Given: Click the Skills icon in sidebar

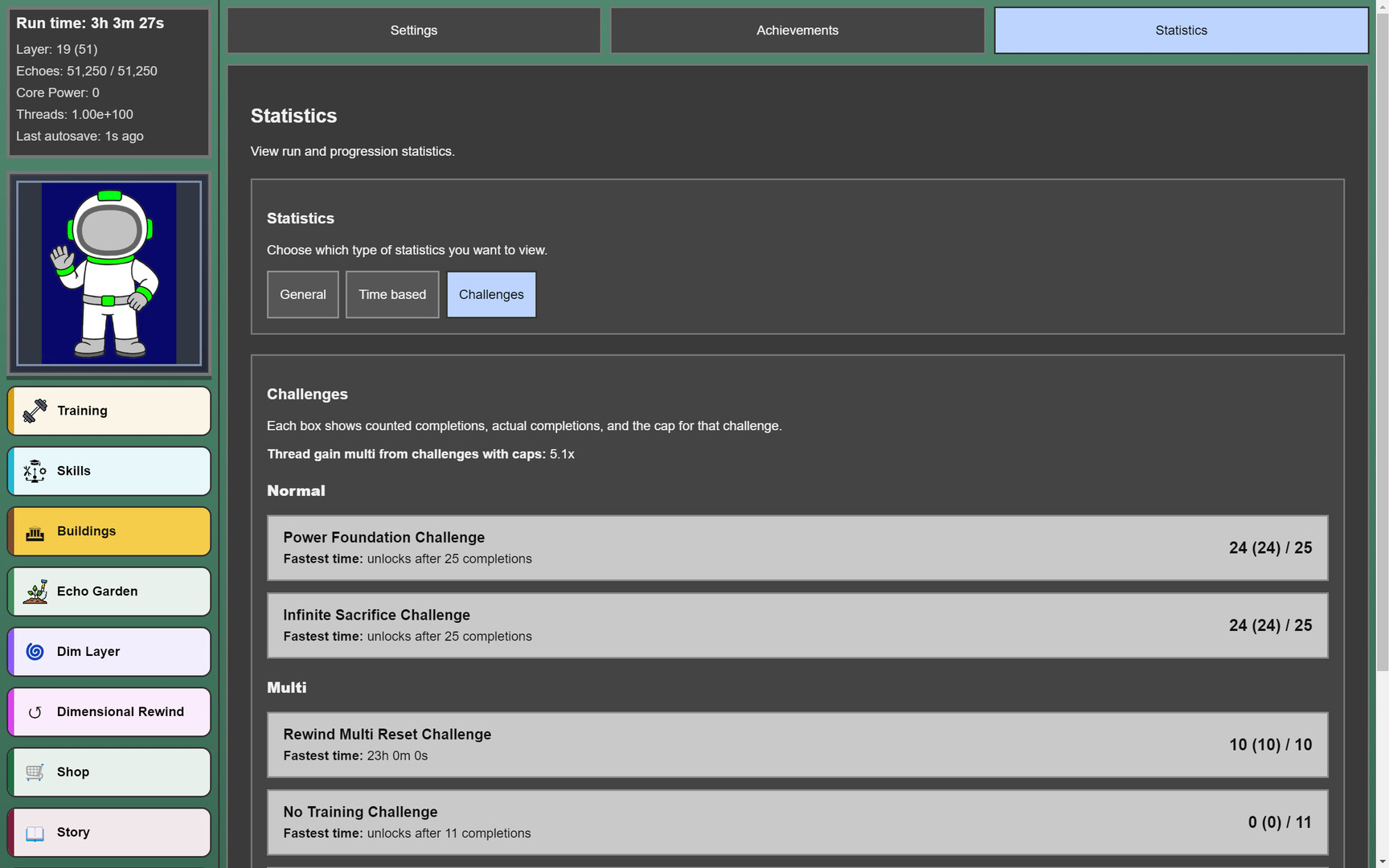Looking at the screenshot, I should tap(35, 471).
